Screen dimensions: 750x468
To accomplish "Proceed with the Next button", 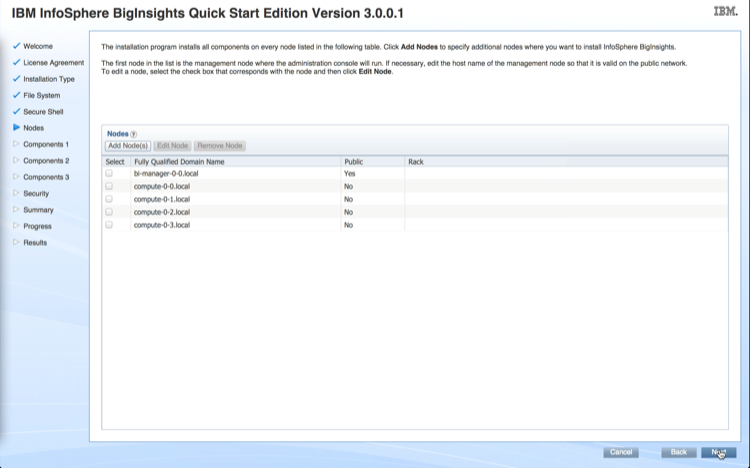I will pyautogui.click(x=718, y=452).
